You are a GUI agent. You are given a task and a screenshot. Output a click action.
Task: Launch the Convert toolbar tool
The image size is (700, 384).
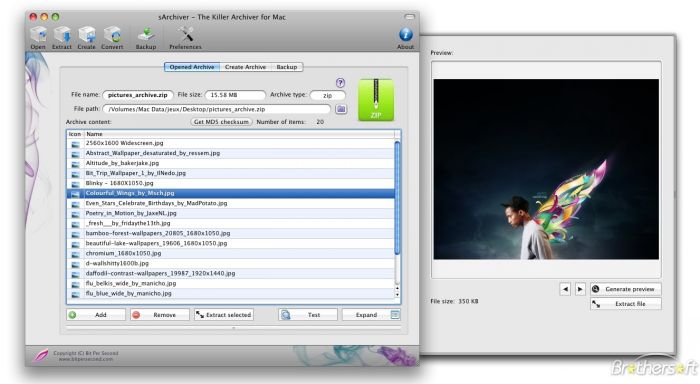pos(112,38)
